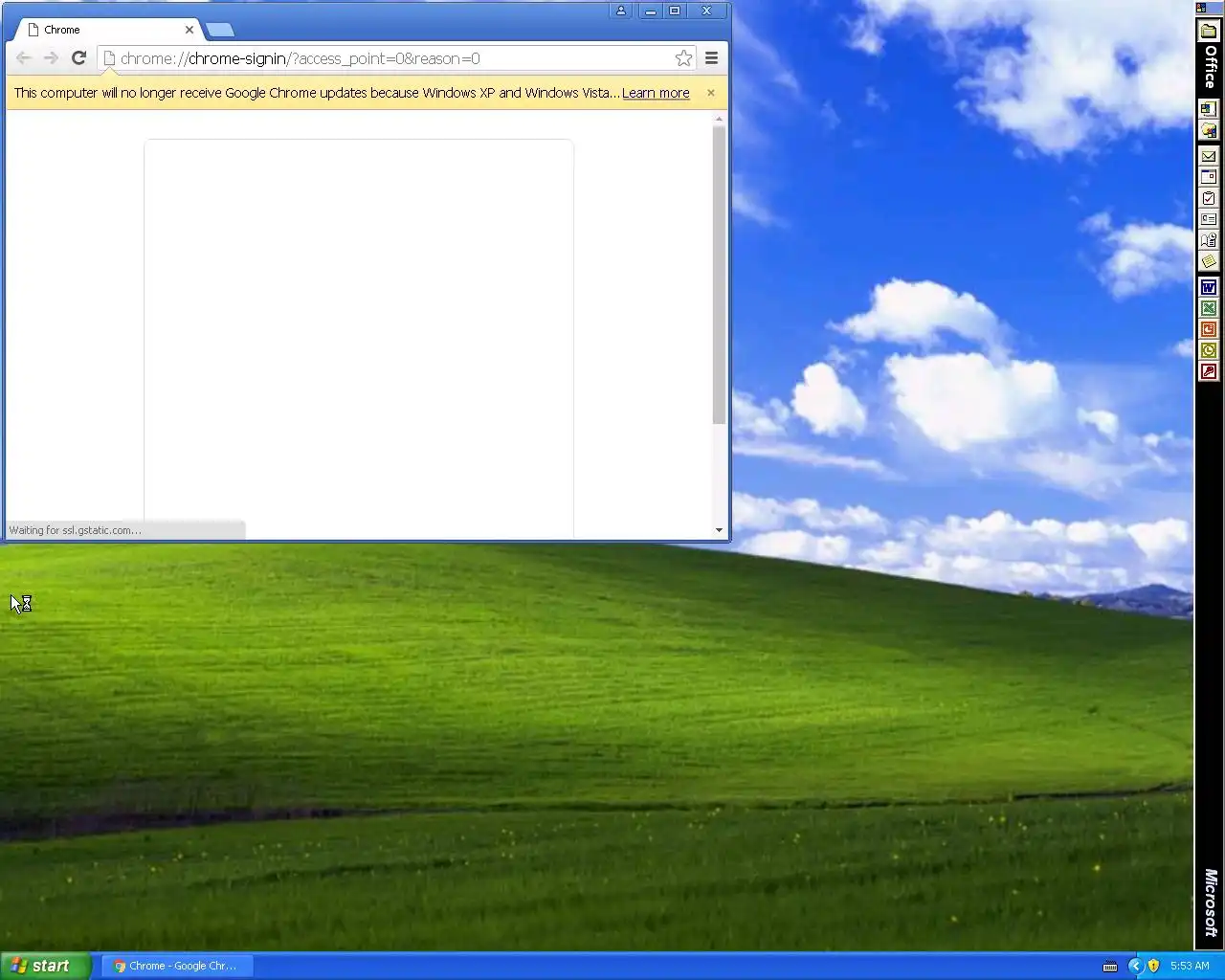Click the 5:53 AM clock
Image resolution: width=1225 pixels, height=980 pixels.
1190,966
